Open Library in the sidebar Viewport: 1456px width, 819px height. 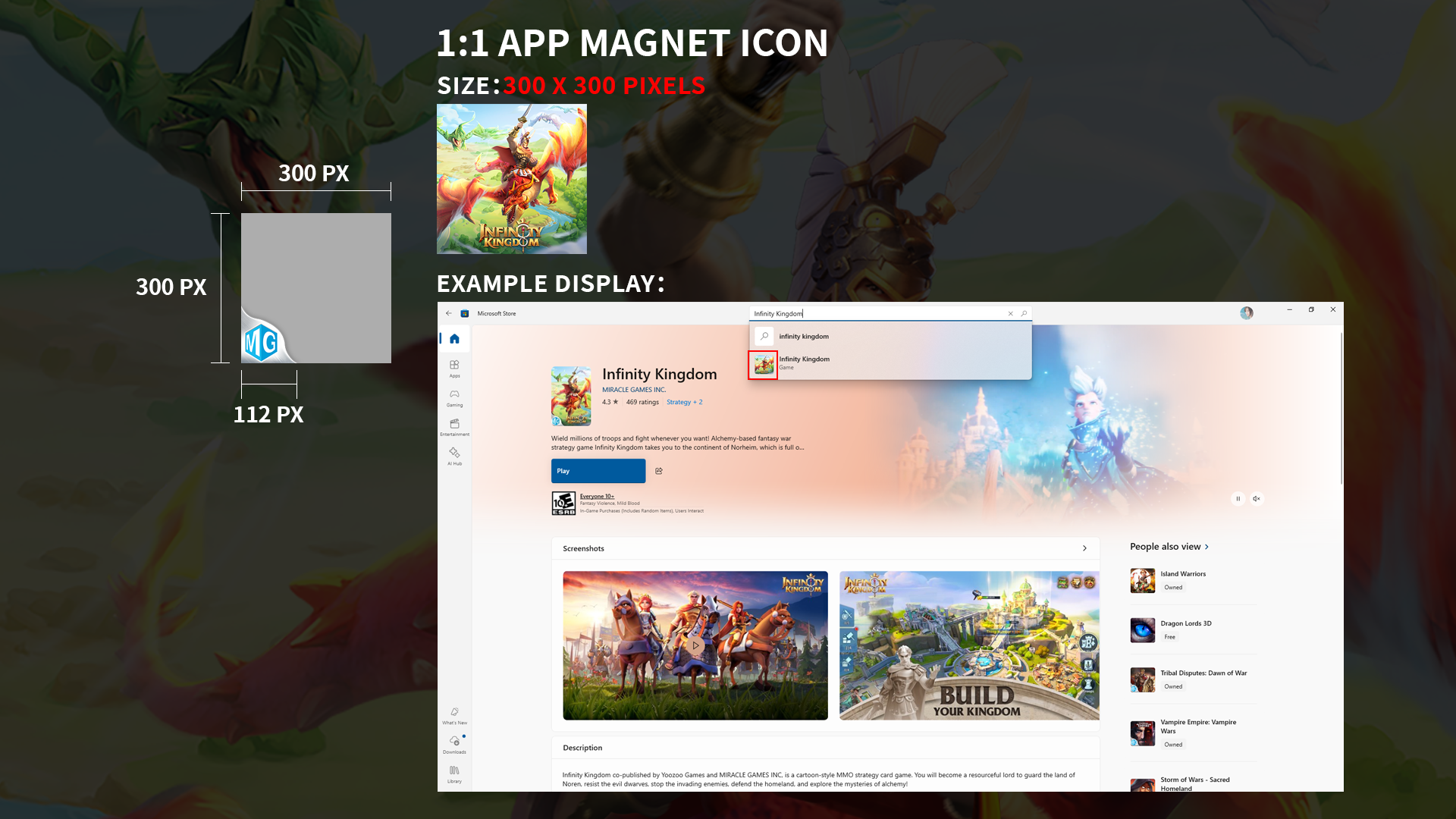454,774
